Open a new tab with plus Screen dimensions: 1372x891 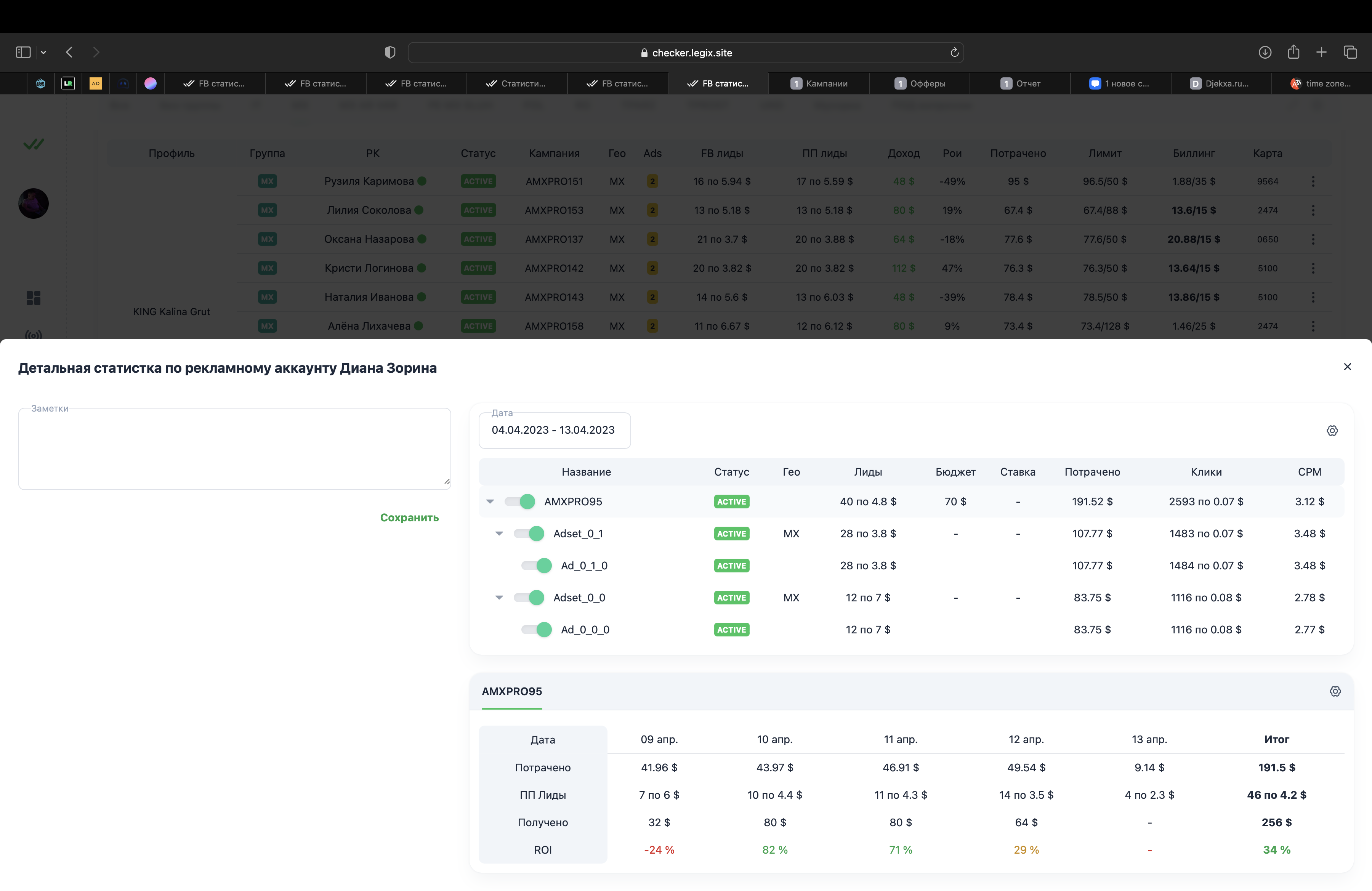1321,53
